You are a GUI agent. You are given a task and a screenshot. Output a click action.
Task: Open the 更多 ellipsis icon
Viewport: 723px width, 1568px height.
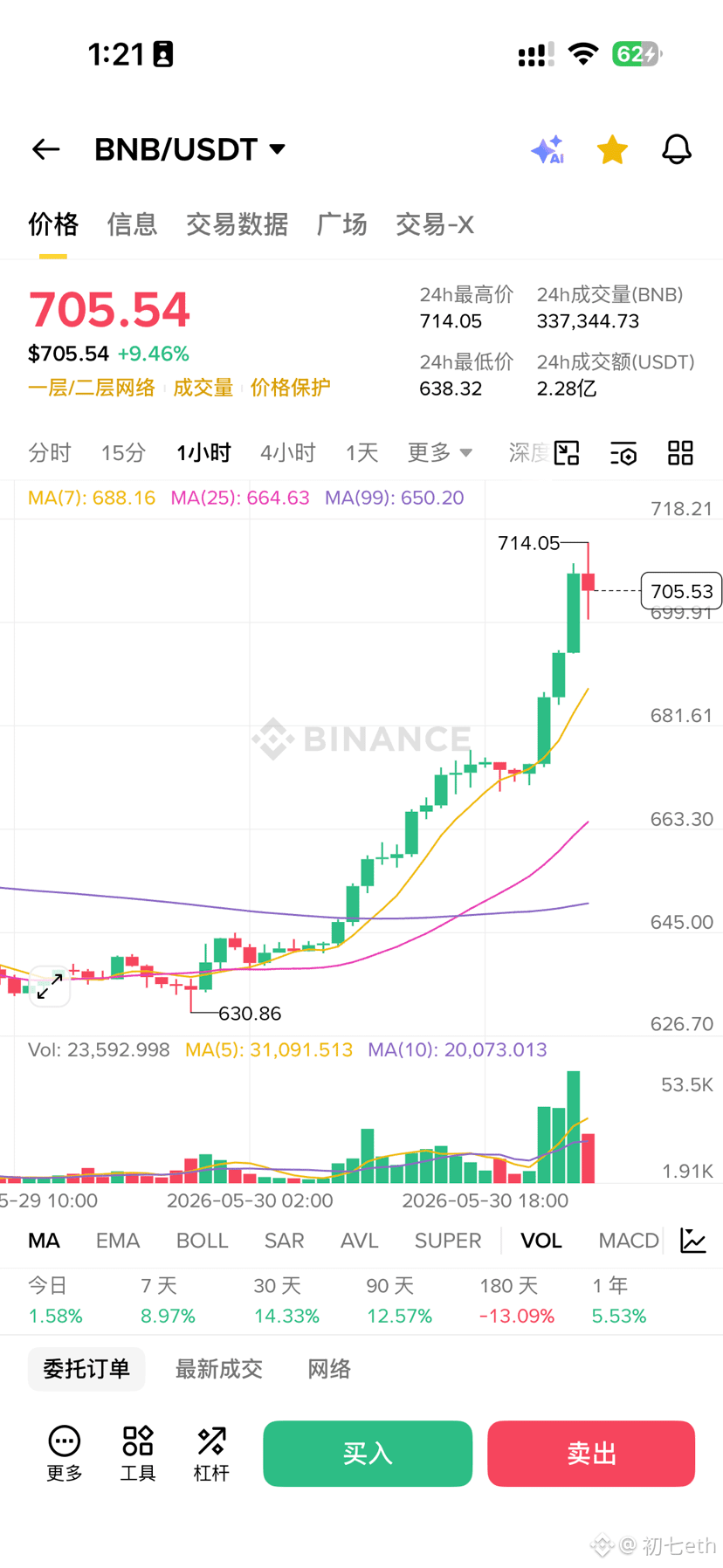(65, 1453)
